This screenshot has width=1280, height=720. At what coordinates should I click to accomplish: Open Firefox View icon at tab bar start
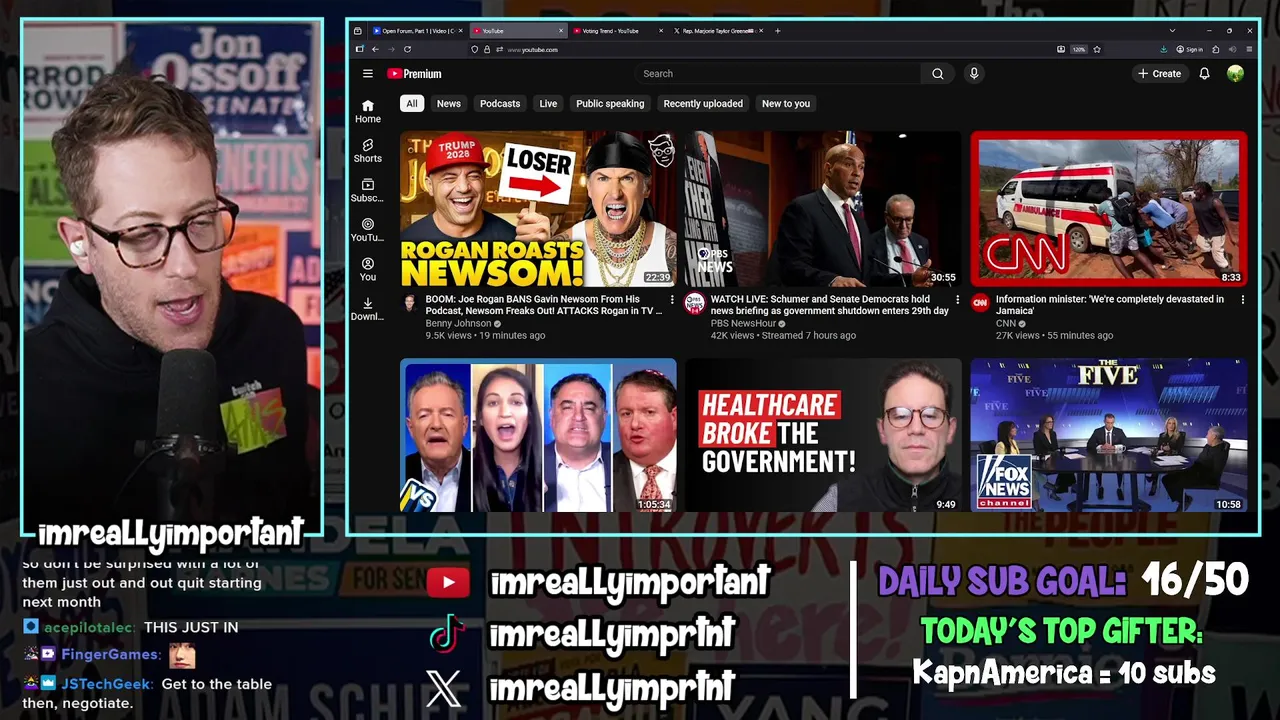coord(358,31)
